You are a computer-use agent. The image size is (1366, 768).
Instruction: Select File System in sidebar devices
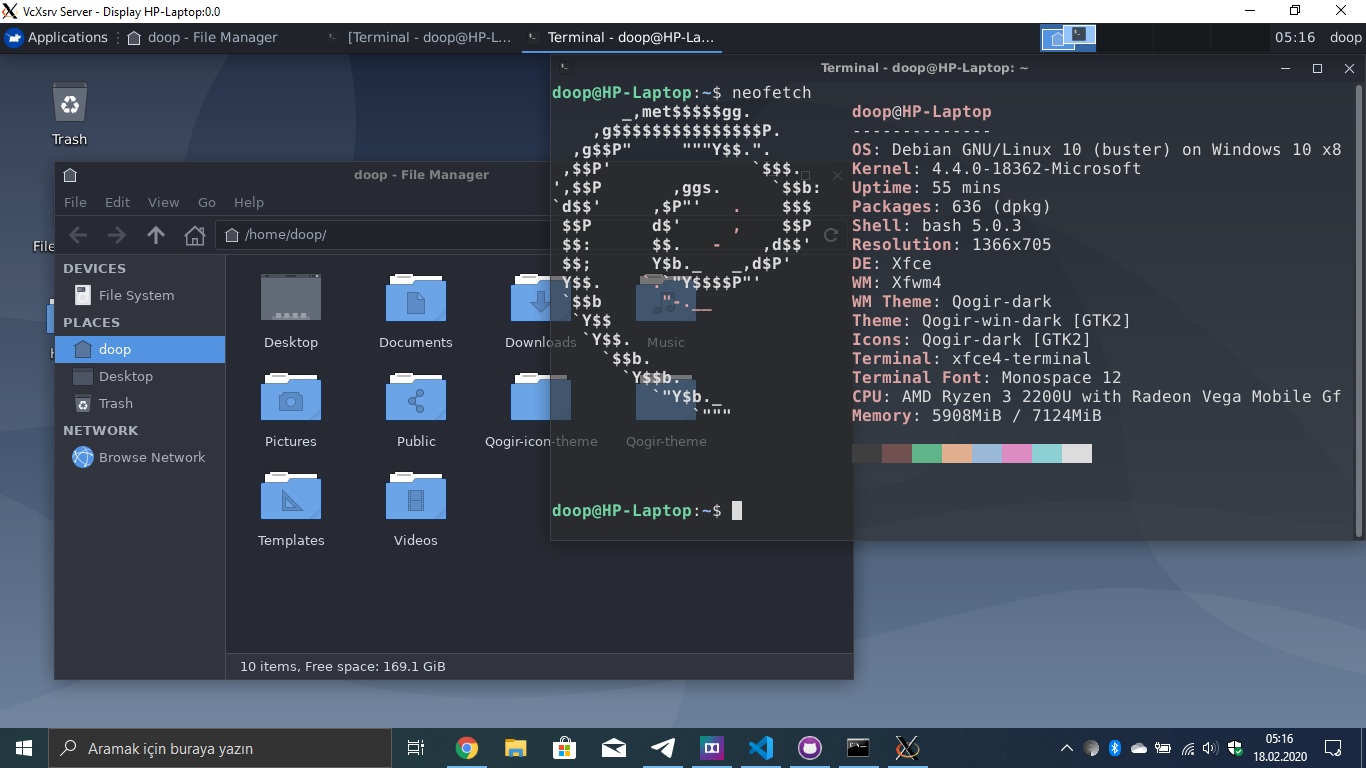(x=140, y=295)
